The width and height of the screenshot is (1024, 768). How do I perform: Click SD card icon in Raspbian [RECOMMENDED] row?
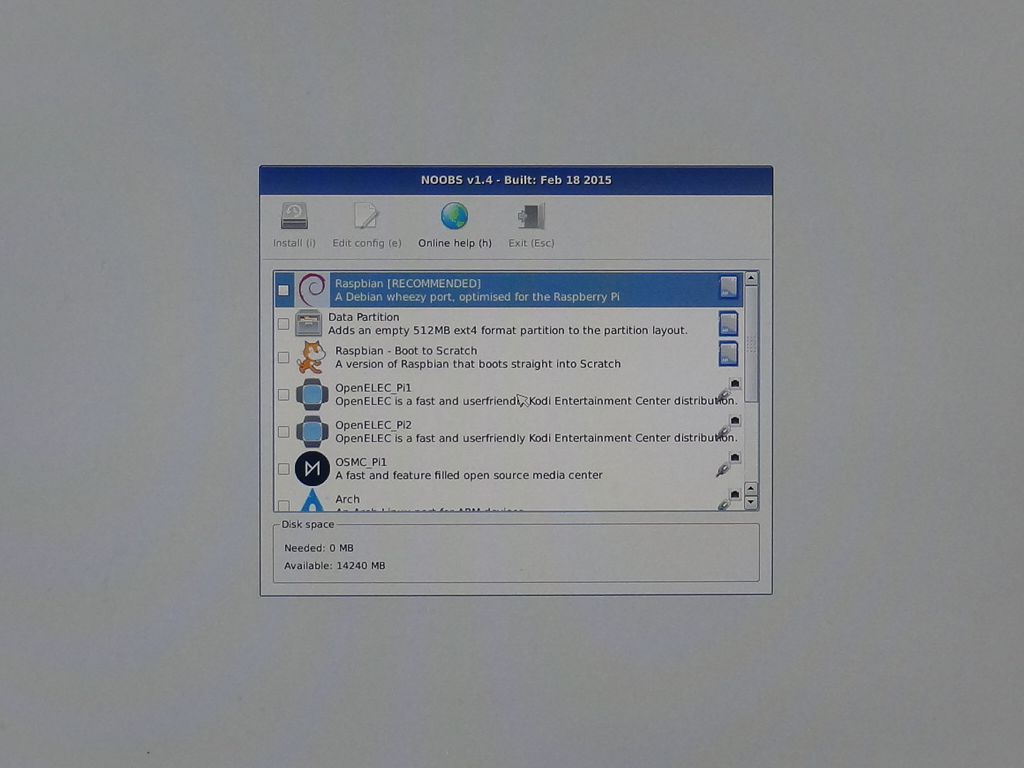pos(728,287)
